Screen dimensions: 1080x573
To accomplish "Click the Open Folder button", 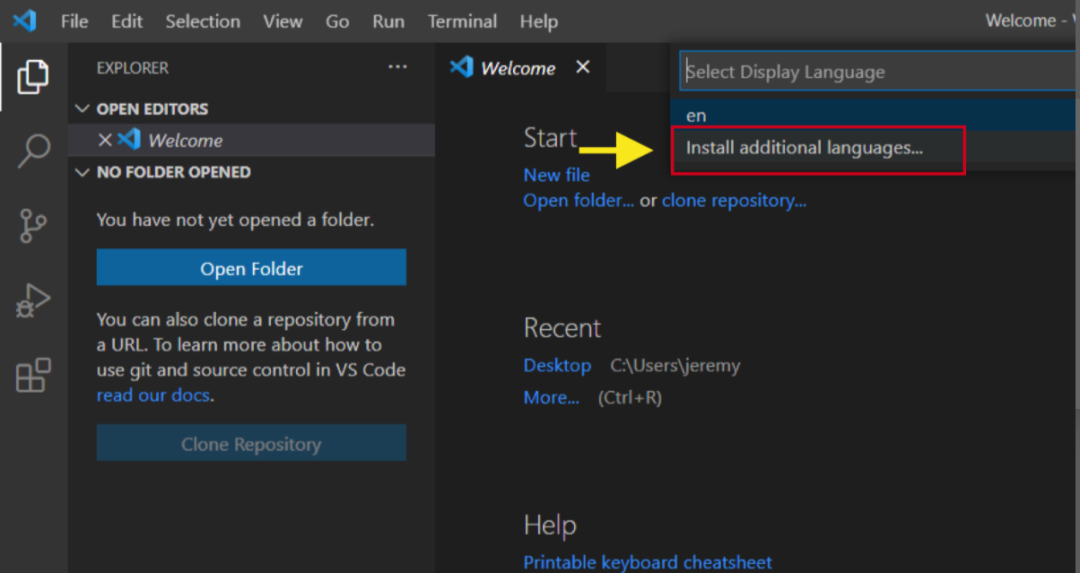I will (251, 267).
